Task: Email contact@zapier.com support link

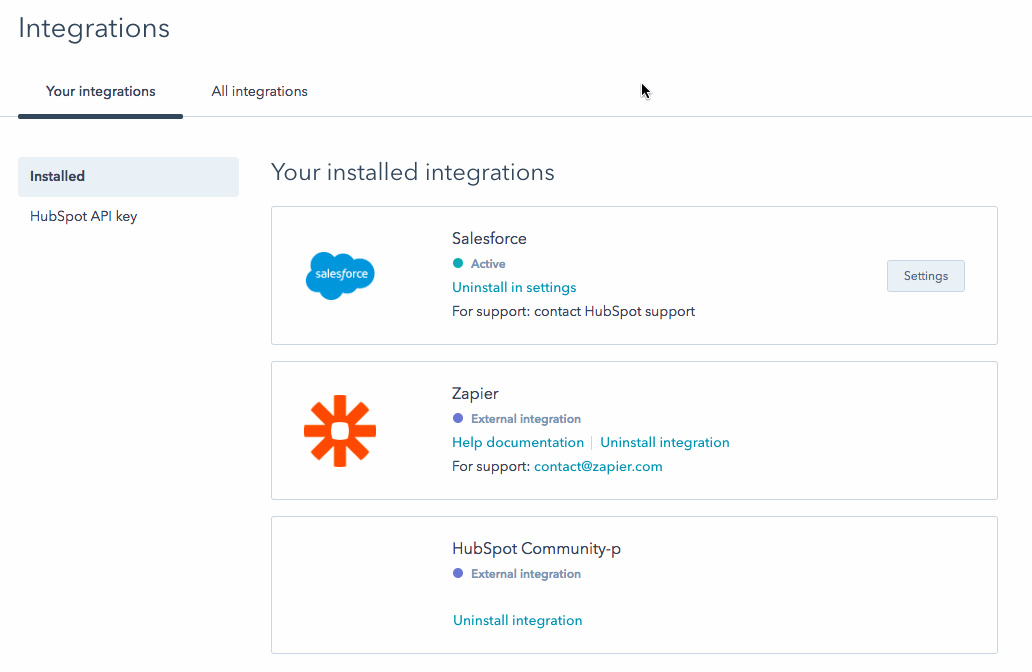Action: coord(598,466)
